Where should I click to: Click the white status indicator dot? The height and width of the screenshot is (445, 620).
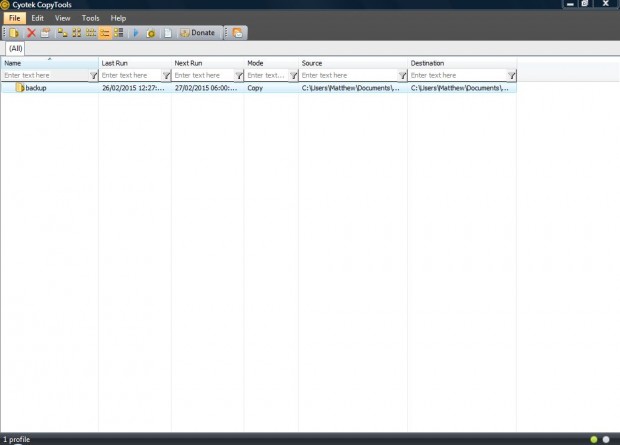[x=606, y=439]
